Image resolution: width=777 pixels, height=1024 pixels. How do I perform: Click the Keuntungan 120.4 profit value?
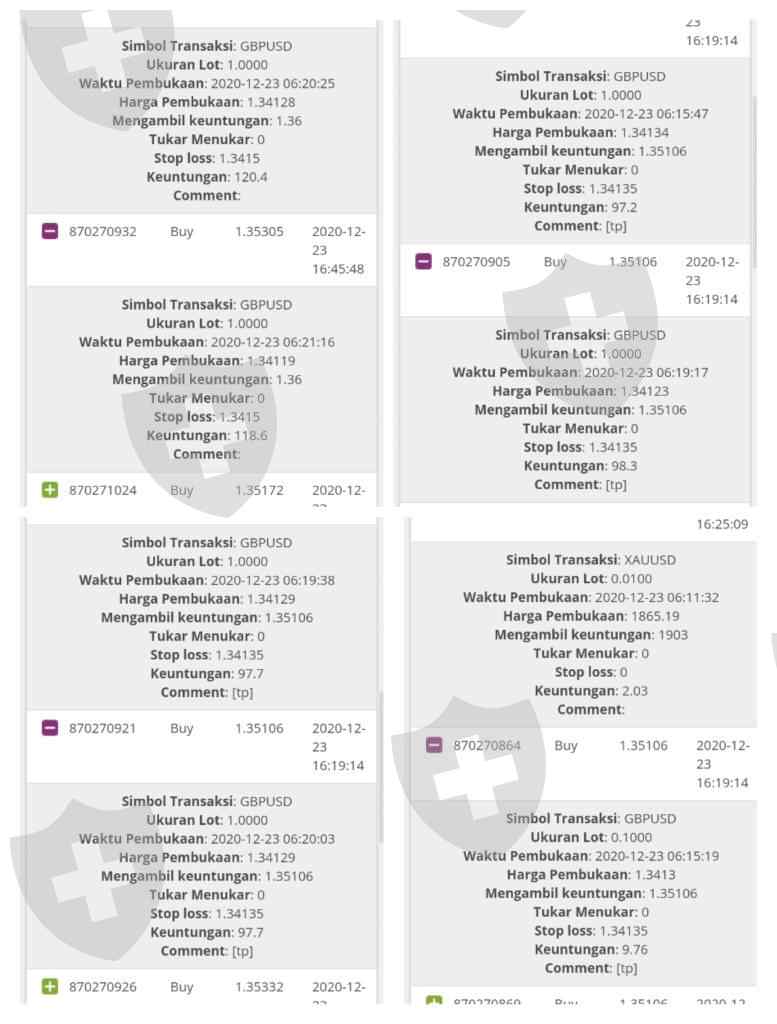[250, 177]
